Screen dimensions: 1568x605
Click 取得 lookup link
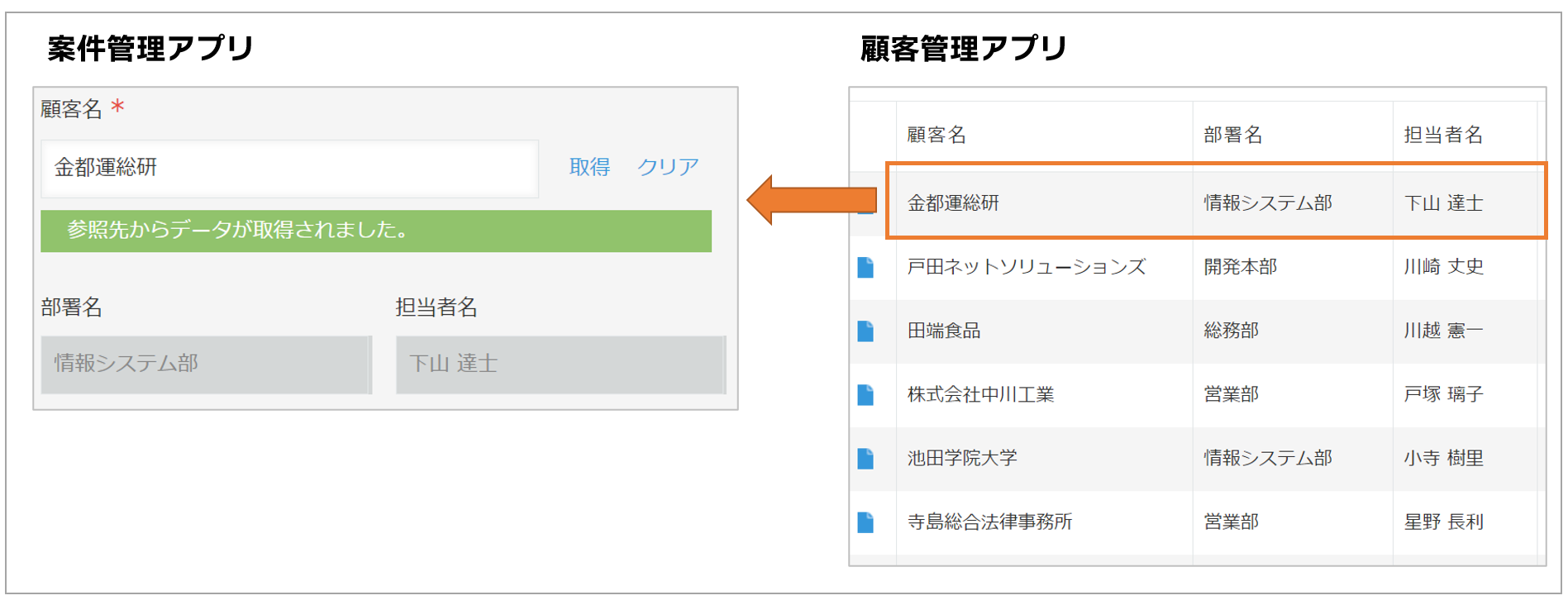589,167
